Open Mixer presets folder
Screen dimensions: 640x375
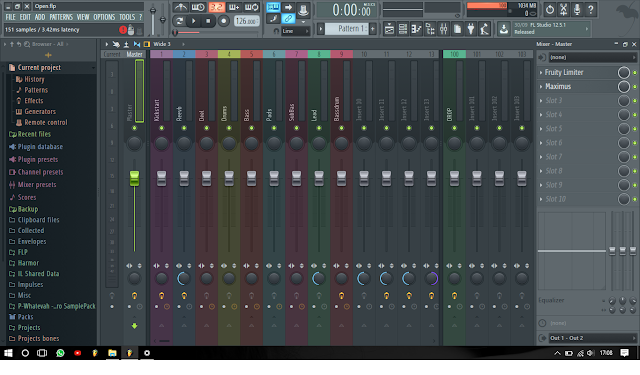[x=37, y=185]
